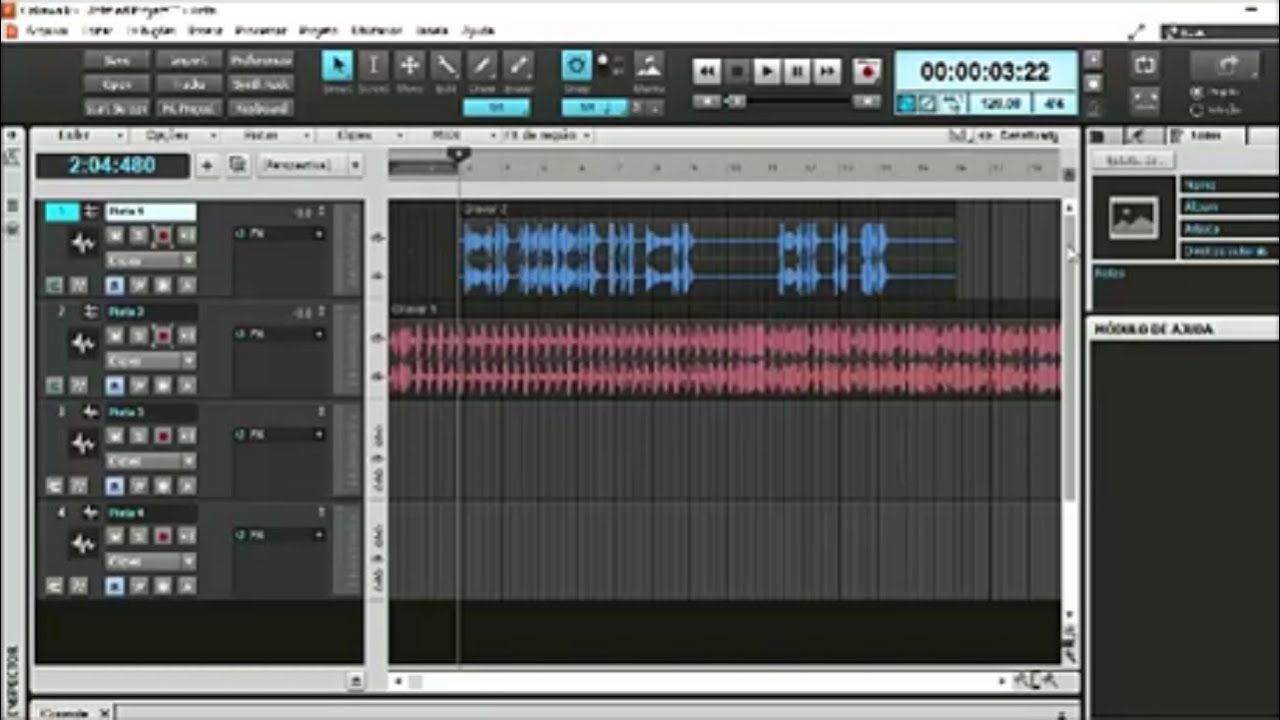Close the Console tab at bottom
This screenshot has width=1280, height=720.
[104, 713]
